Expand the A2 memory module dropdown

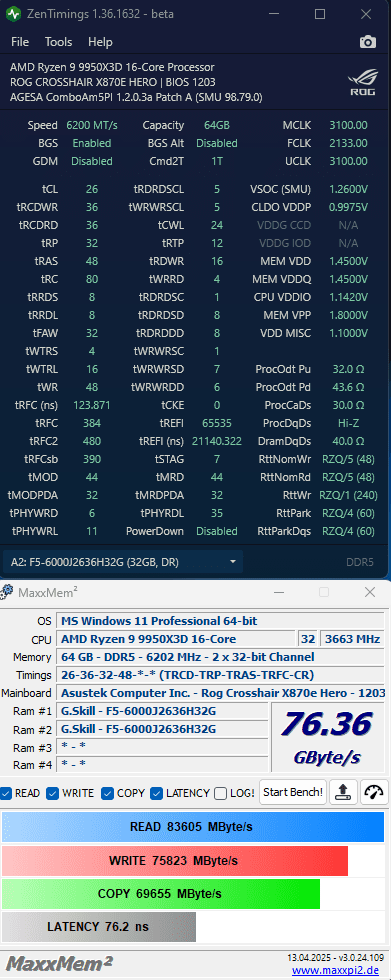point(123,562)
